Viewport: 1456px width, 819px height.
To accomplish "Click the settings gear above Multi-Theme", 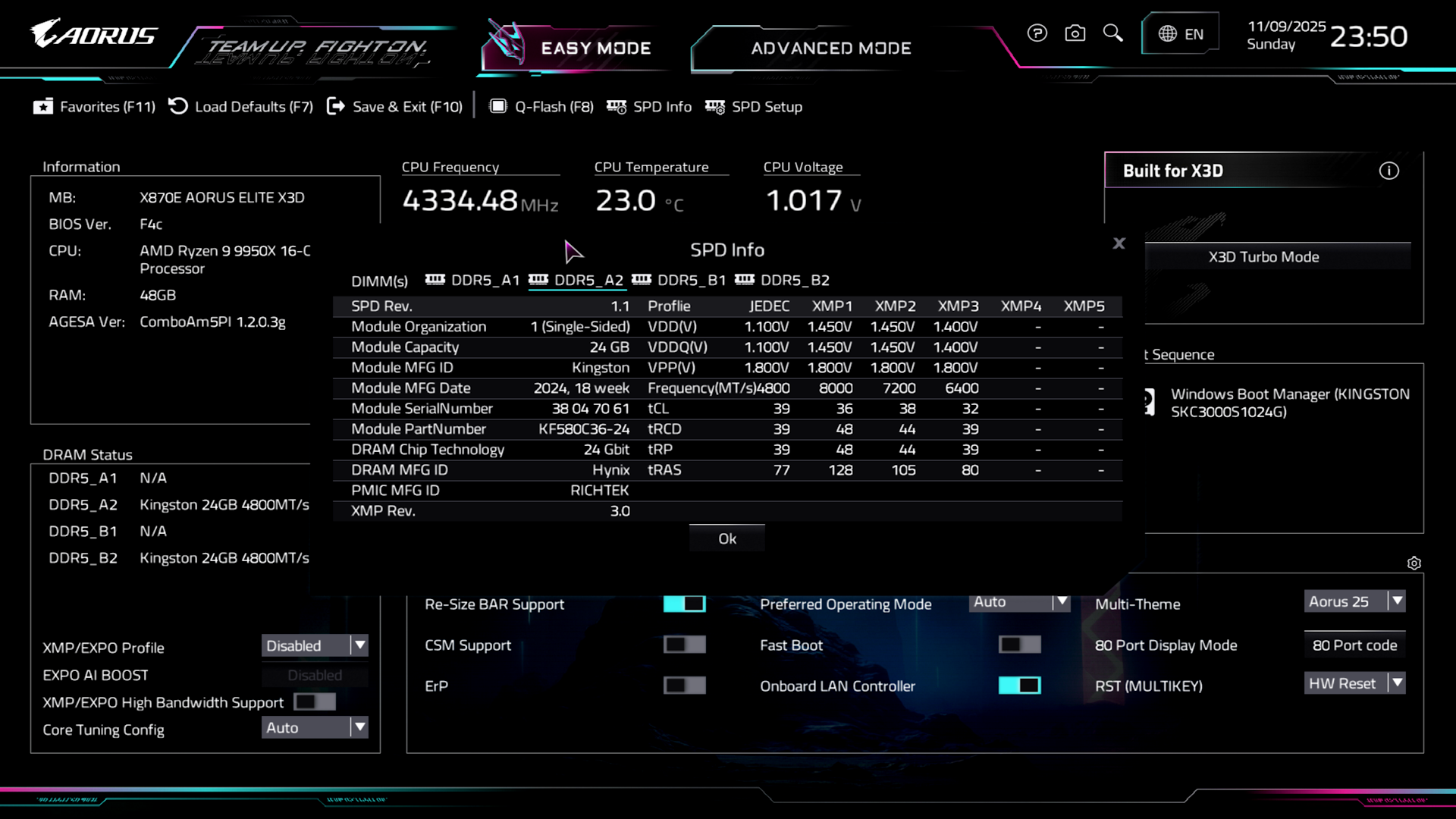I will pyautogui.click(x=1414, y=563).
